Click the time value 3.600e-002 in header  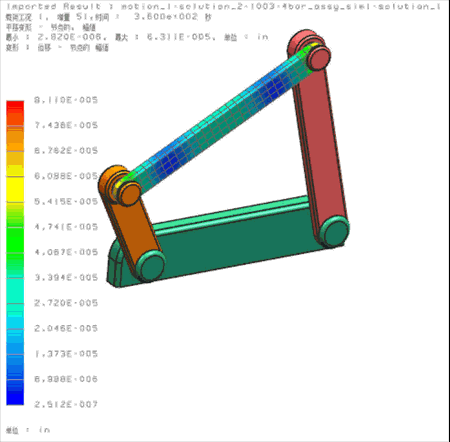[166, 16]
